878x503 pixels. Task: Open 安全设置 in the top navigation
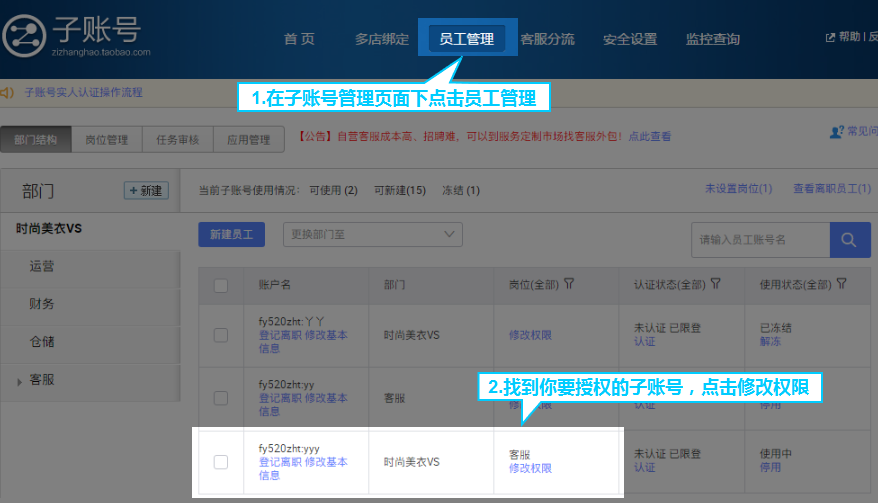(630, 39)
